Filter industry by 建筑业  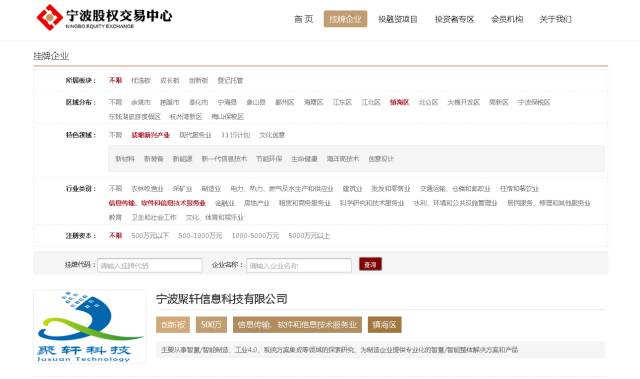(x=352, y=188)
